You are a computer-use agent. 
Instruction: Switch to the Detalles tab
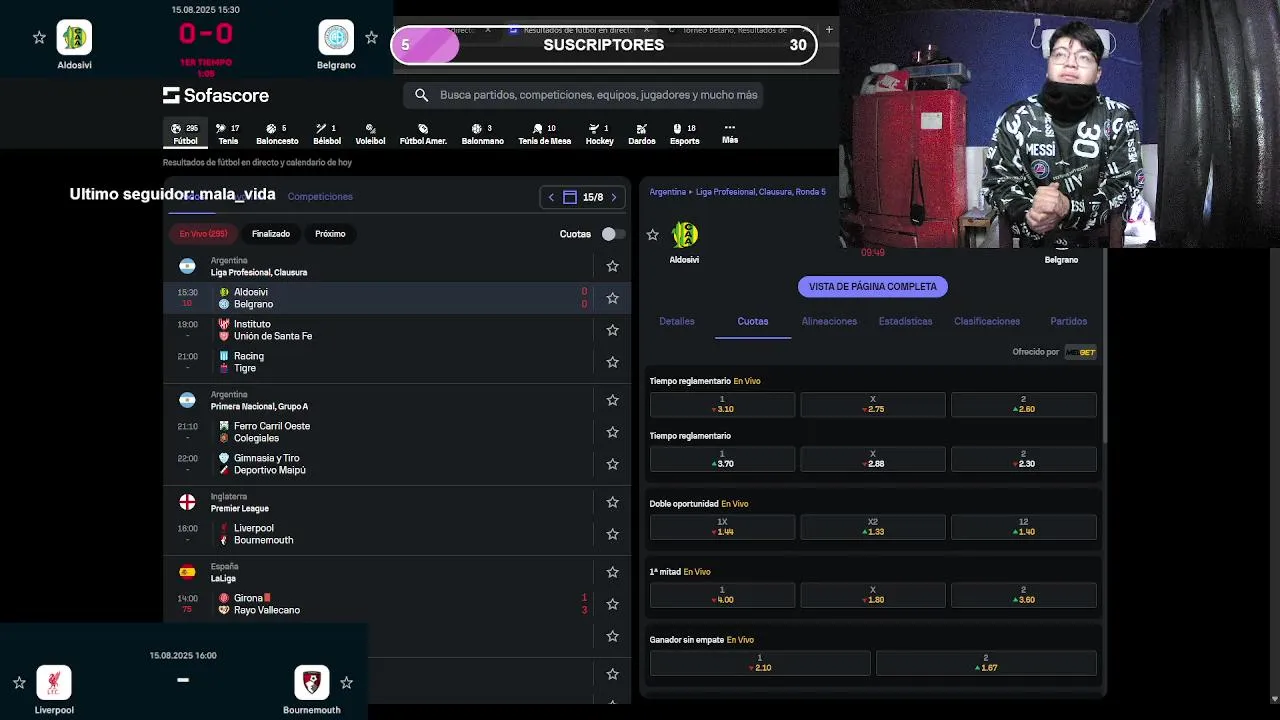click(677, 321)
